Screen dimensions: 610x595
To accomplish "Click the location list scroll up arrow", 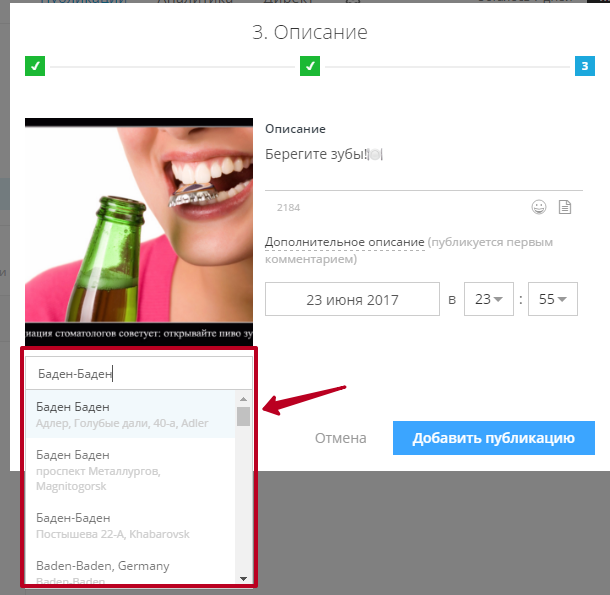I will [244, 399].
